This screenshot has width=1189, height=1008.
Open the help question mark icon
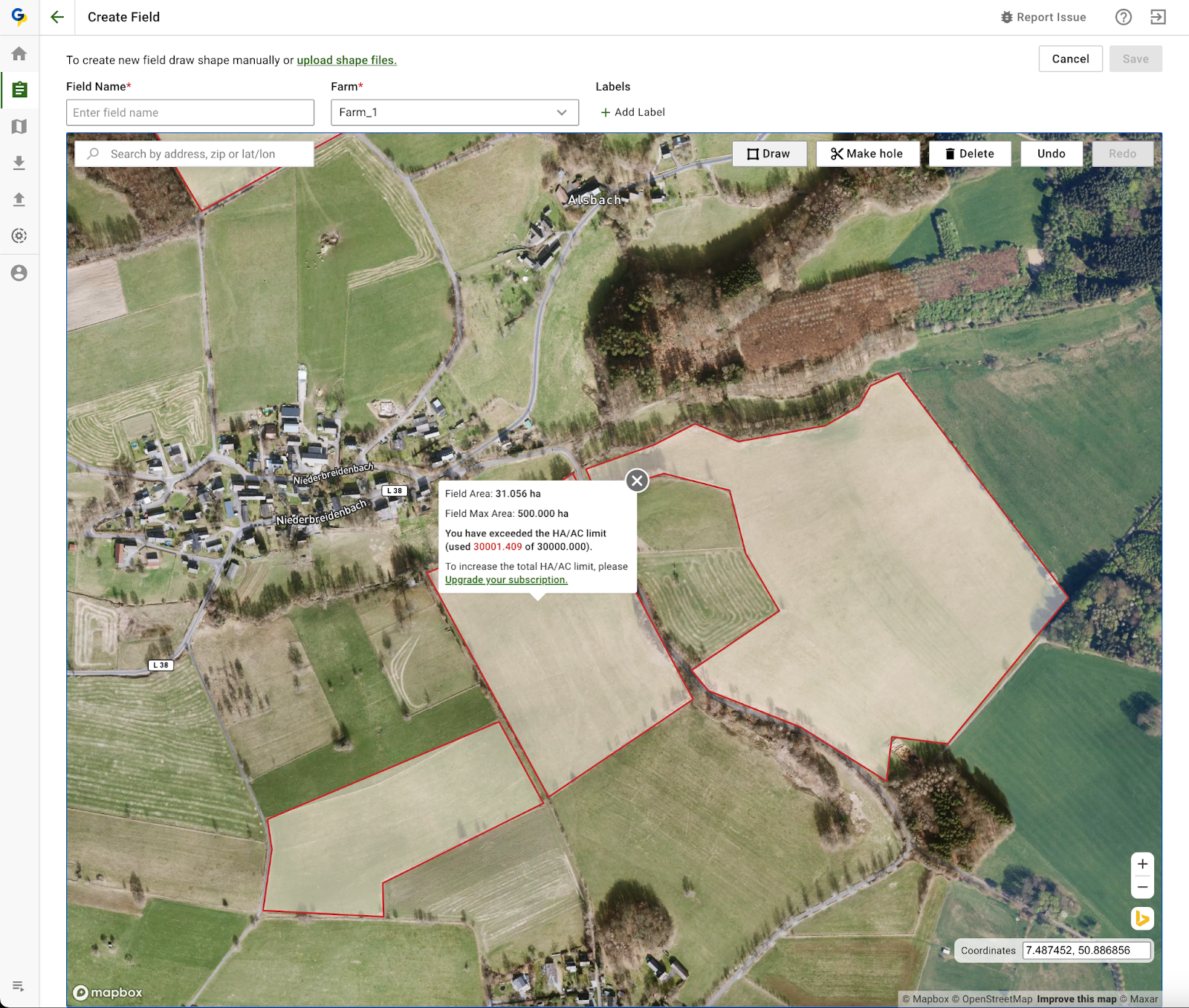(1123, 17)
